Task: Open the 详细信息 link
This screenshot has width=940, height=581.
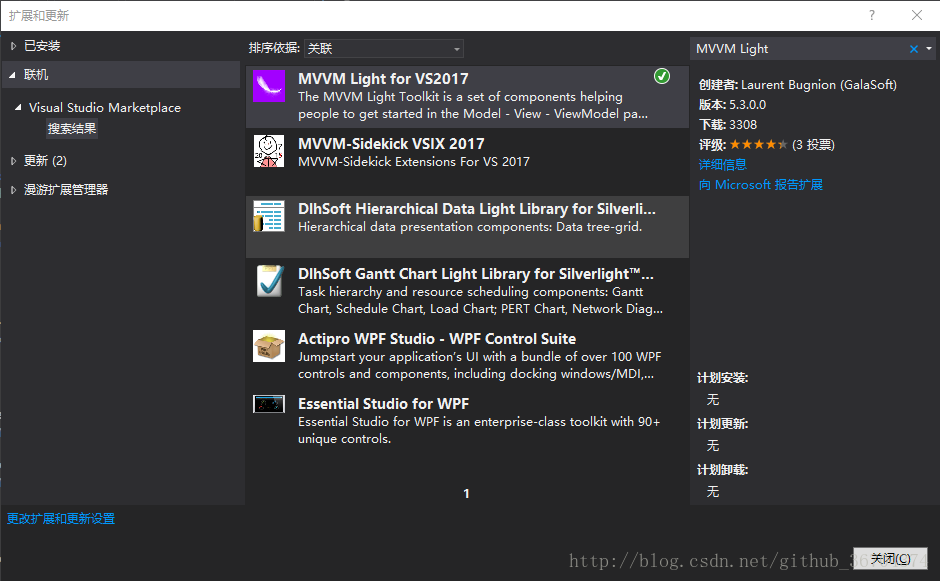Action: (x=722, y=164)
